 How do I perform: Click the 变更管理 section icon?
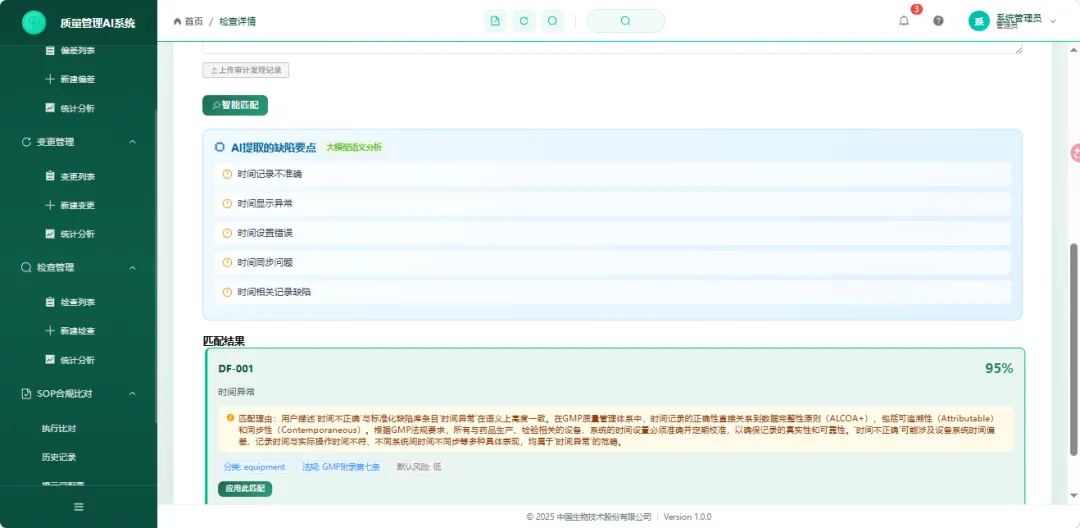tap(27, 142)
